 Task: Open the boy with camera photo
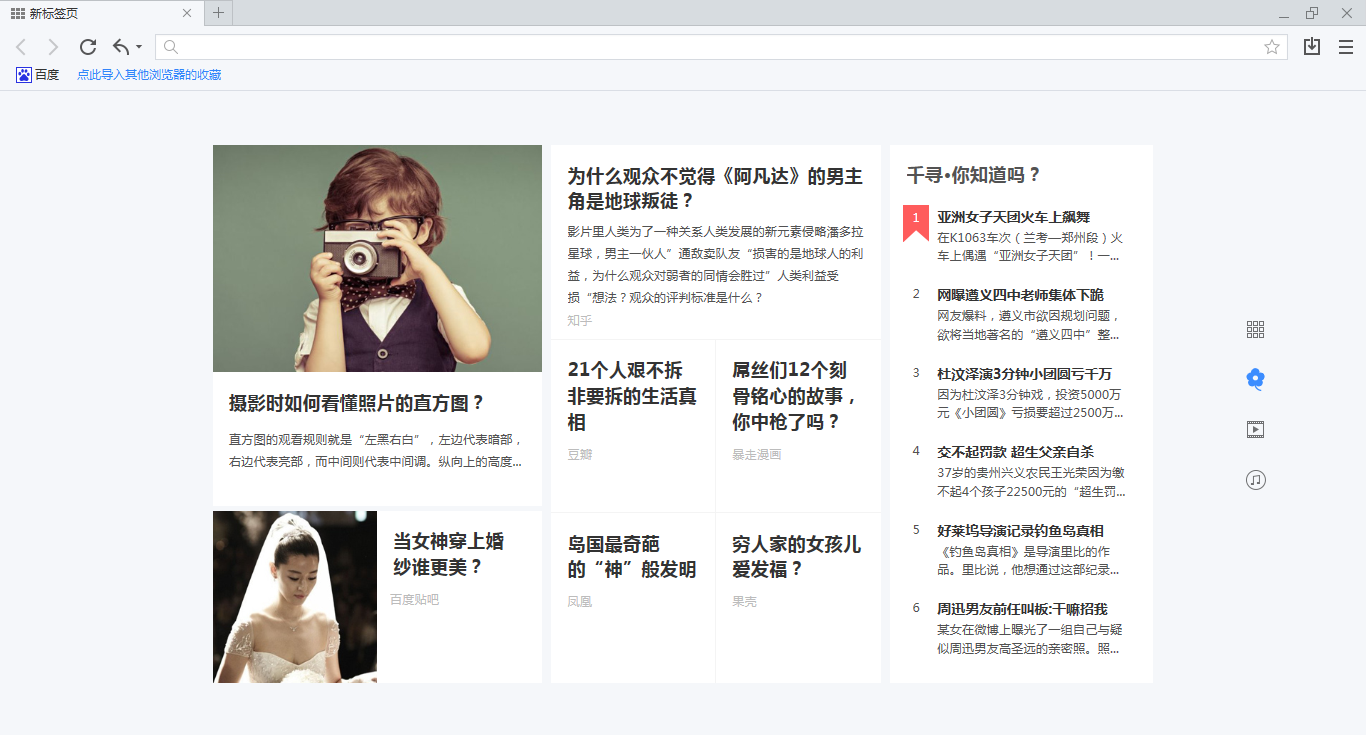pos(377,258)
